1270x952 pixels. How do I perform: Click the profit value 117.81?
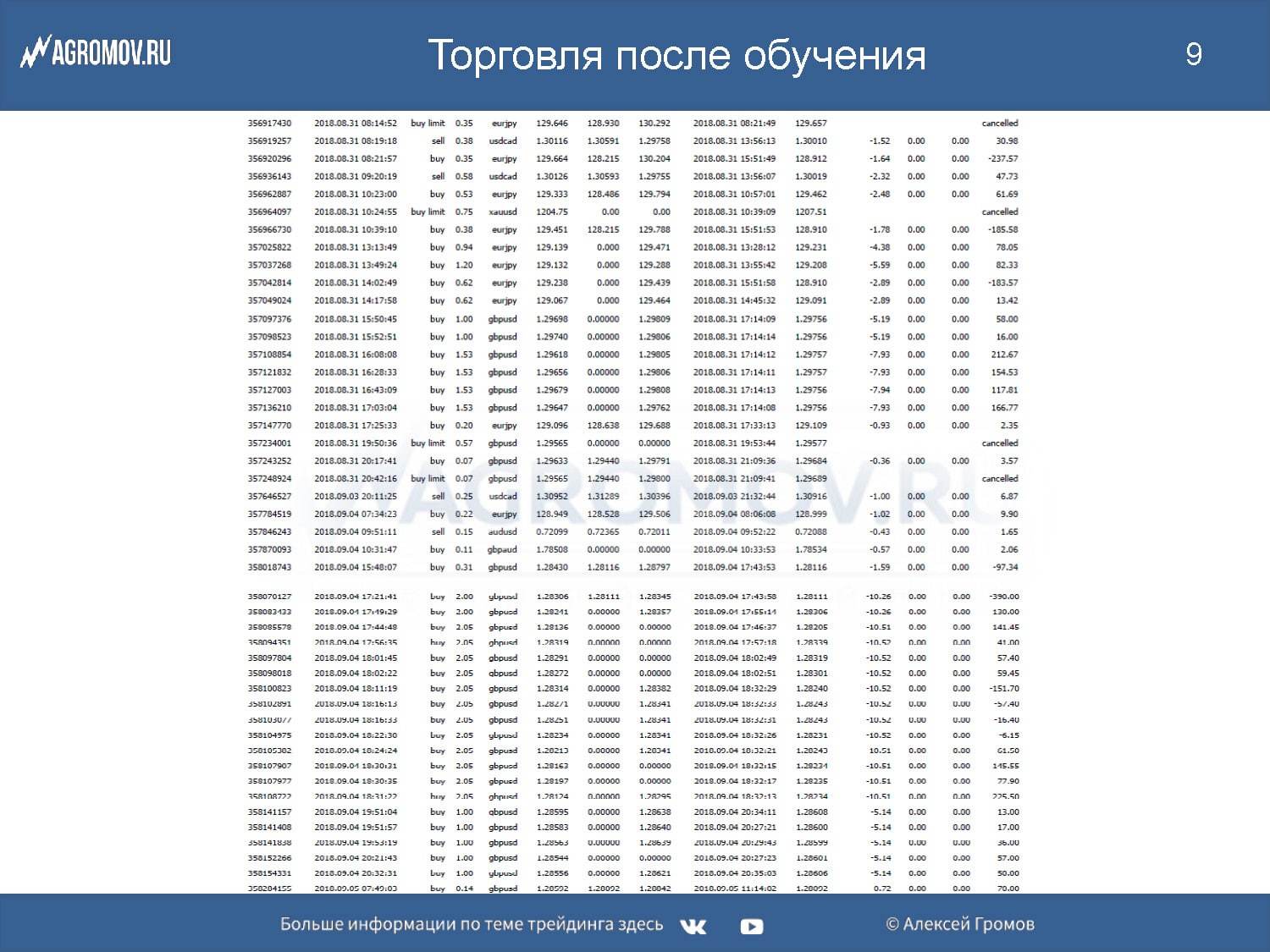1005,391
